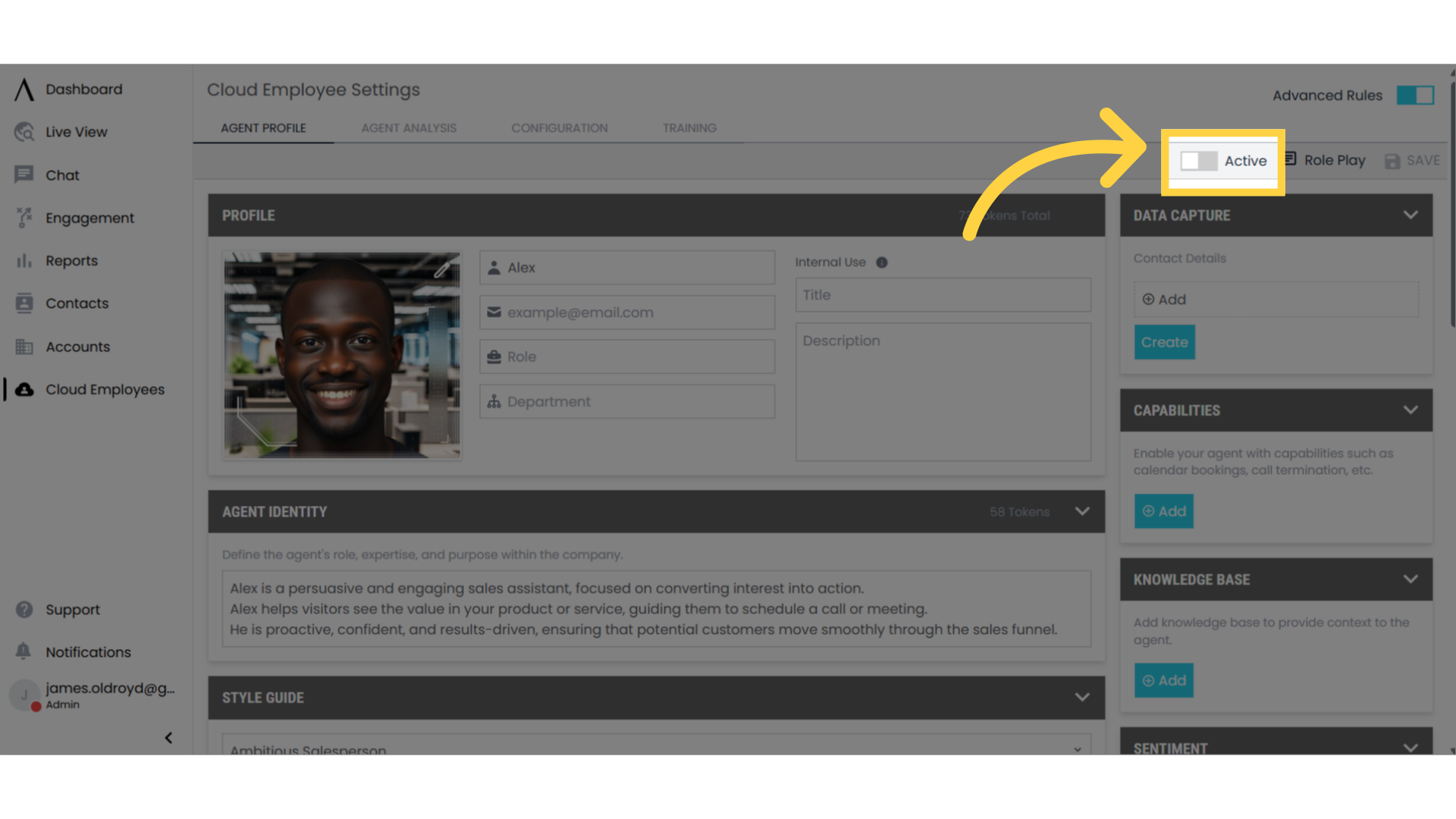Image resolution: width=1456 pixels, height=819 pixels.
Task: Collapse the sidebar with left chevron
Action: coord(168,738)
